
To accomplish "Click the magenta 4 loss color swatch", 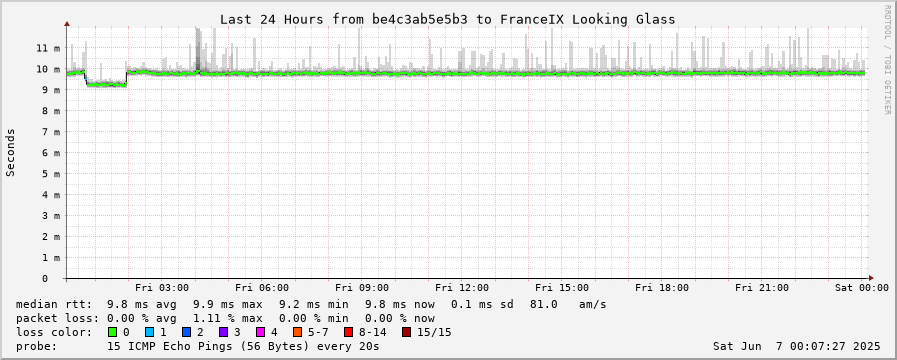I will tap(260, 332).
